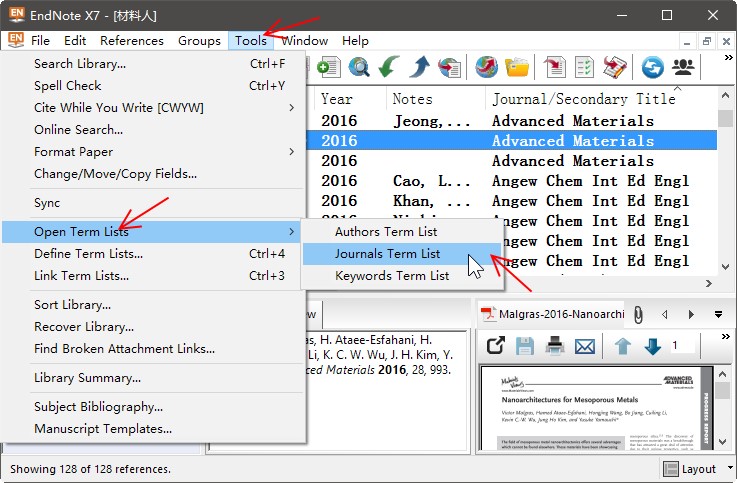Expand main toolbar overflow chevron

coord(728,57)
